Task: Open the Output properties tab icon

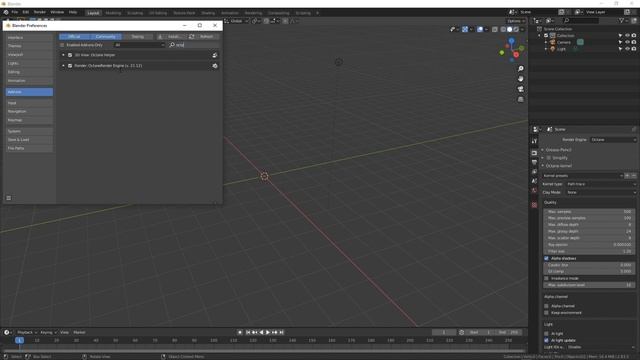Action: [x=534, y=162]
